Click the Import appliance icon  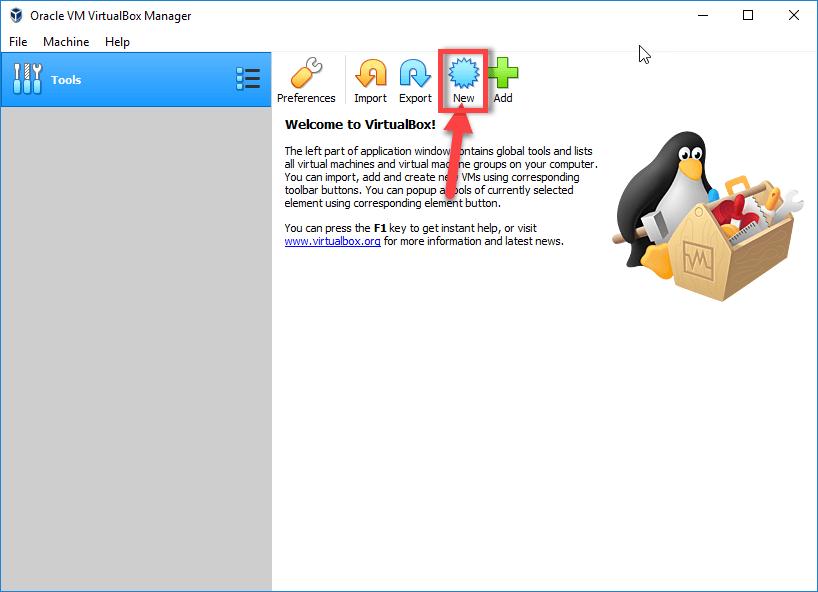click(370, 75)
